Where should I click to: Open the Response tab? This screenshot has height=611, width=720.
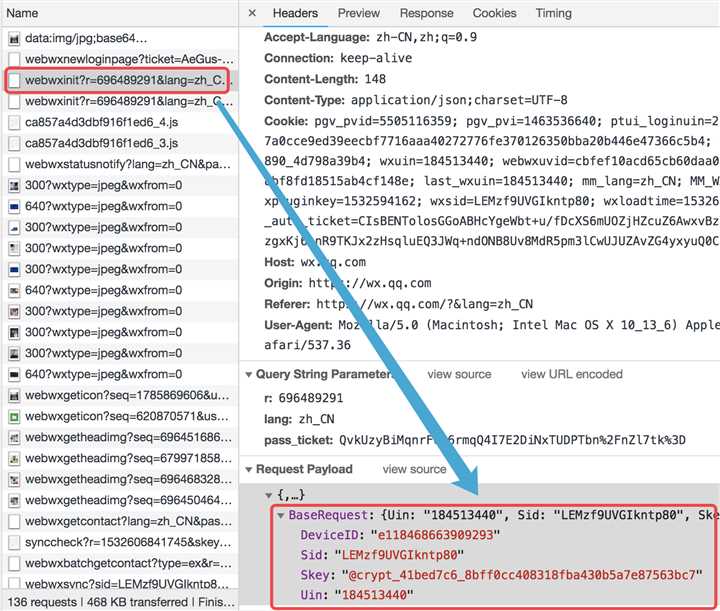coord(426,13)
